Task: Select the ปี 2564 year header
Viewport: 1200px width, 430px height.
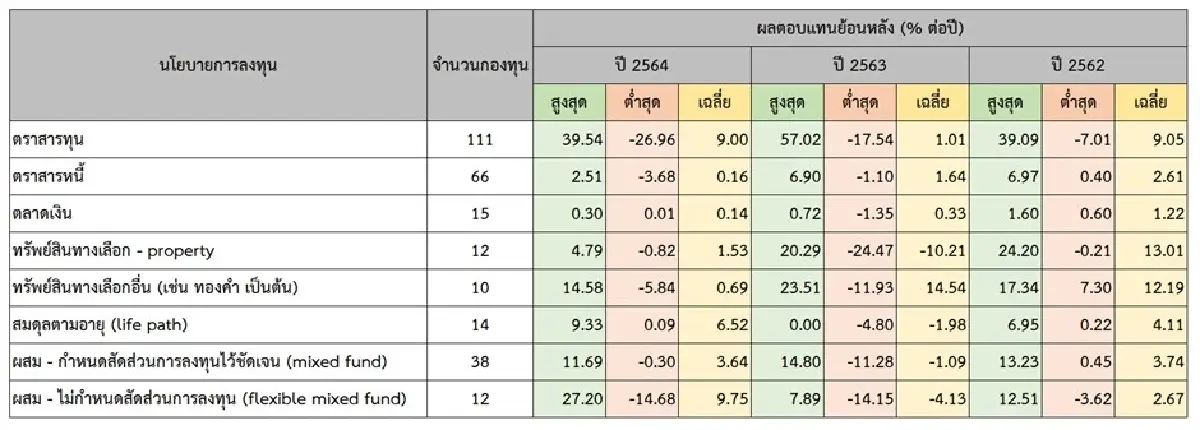Action: (x=641, y=65)
